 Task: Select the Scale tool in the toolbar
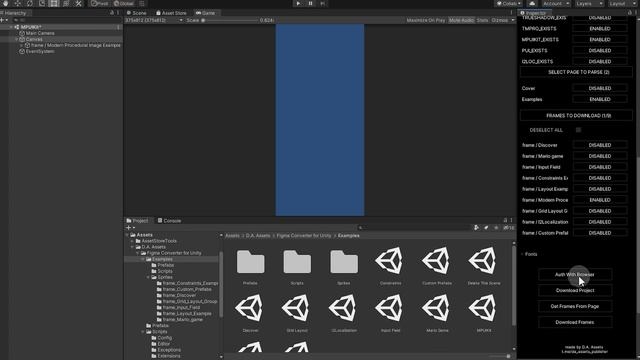point(42,3)
